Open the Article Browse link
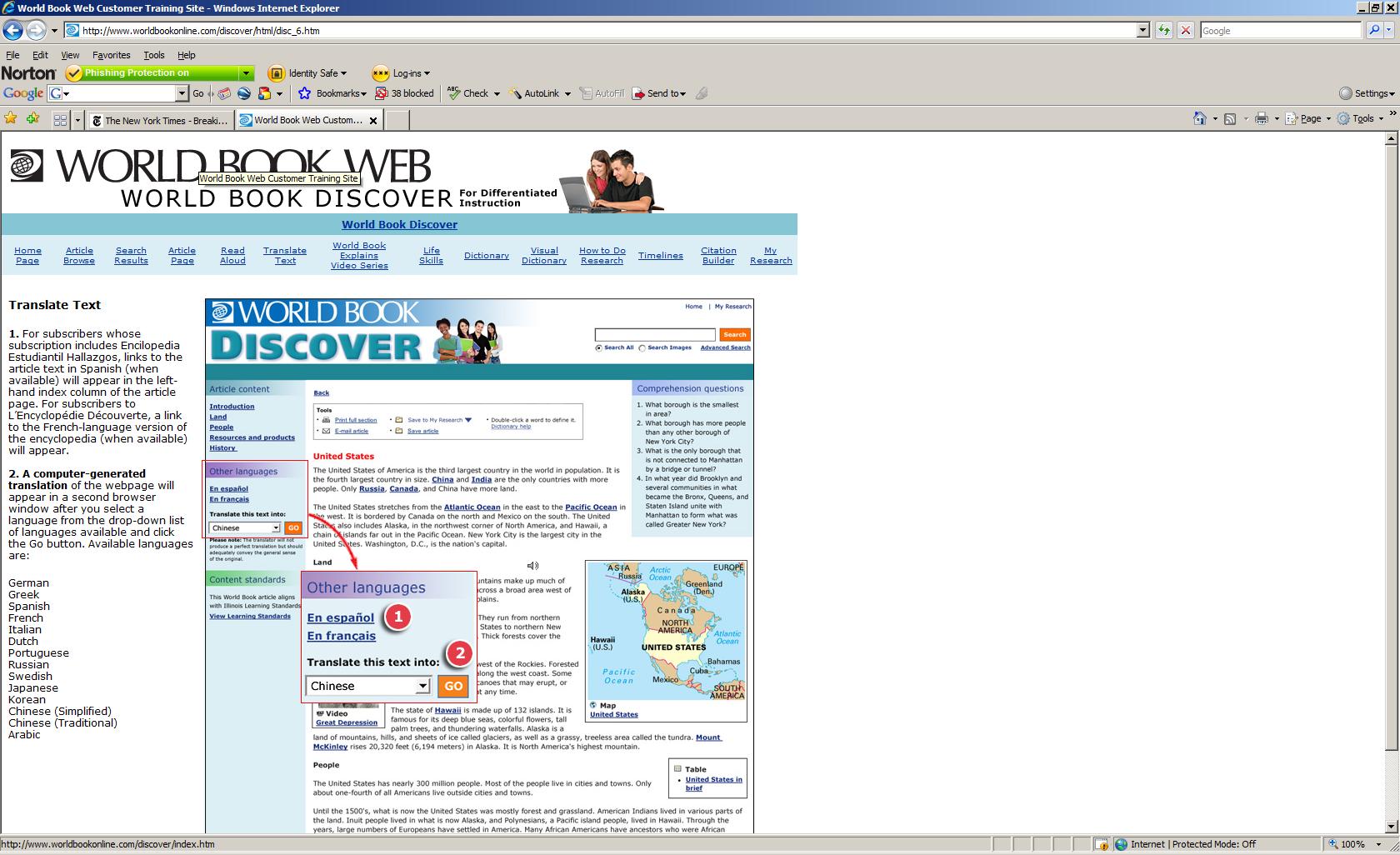This screenshot has width=1400, height=855. [79, 255]
